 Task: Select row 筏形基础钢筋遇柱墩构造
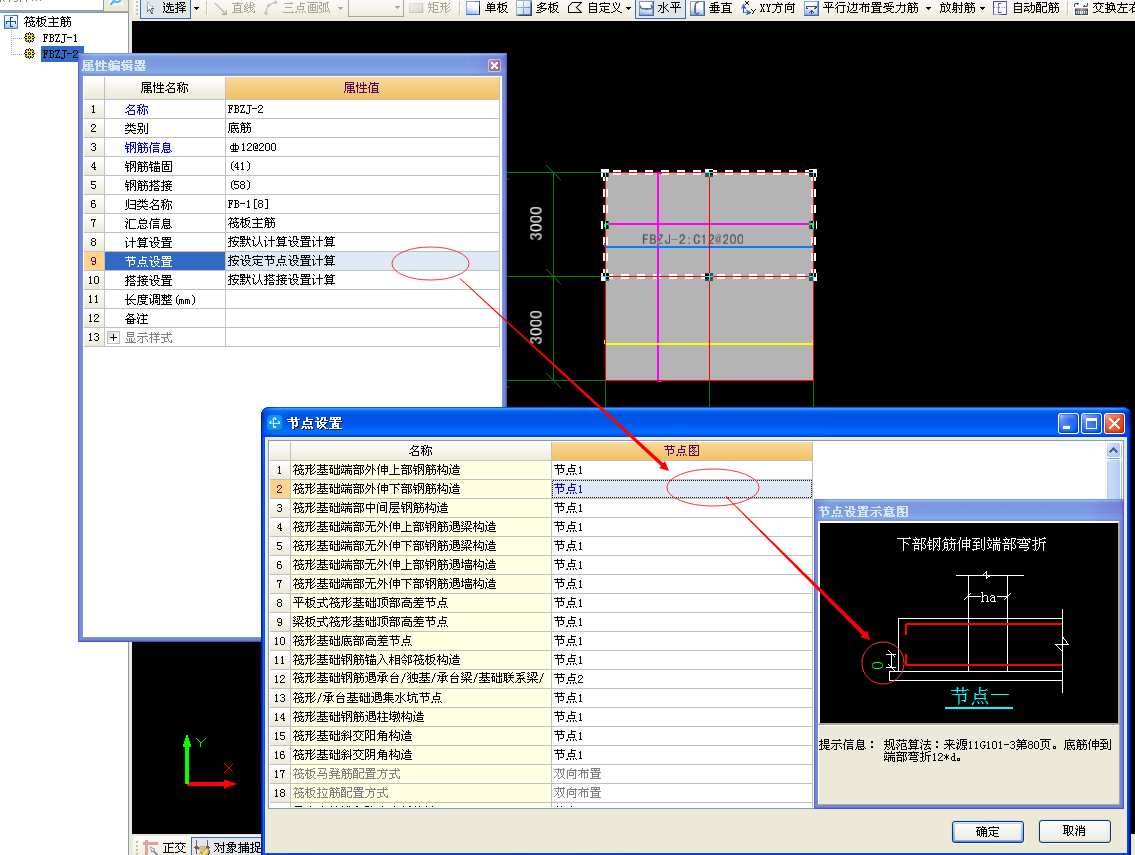[x=421, y=717]
